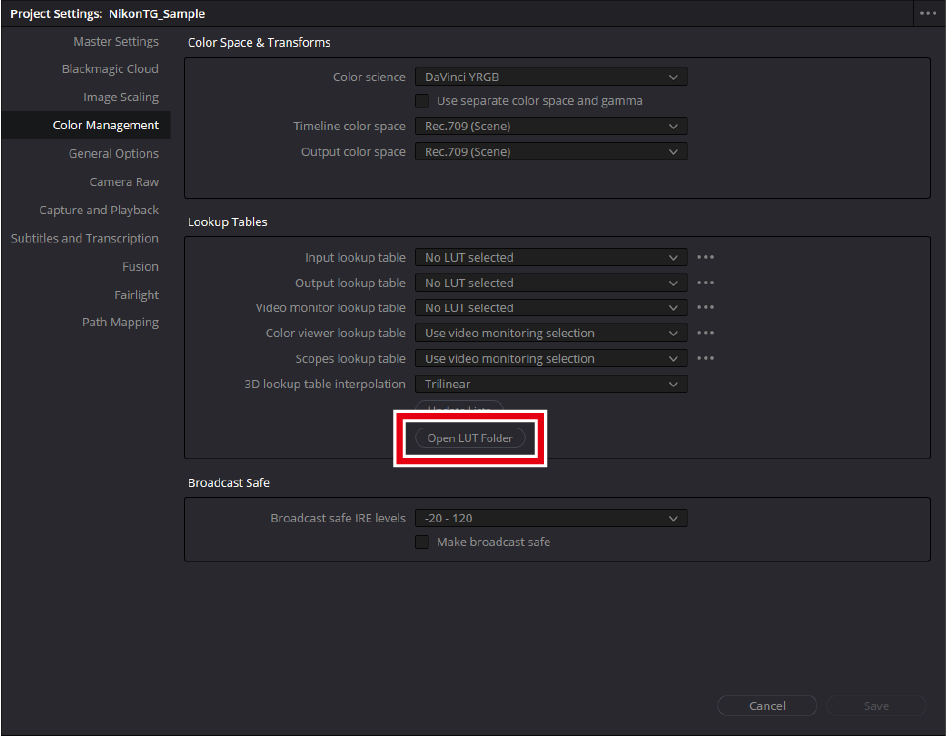Expand the Color science dropdown
The width and height of the screenshot is (946, 737).
click(550, 77)
